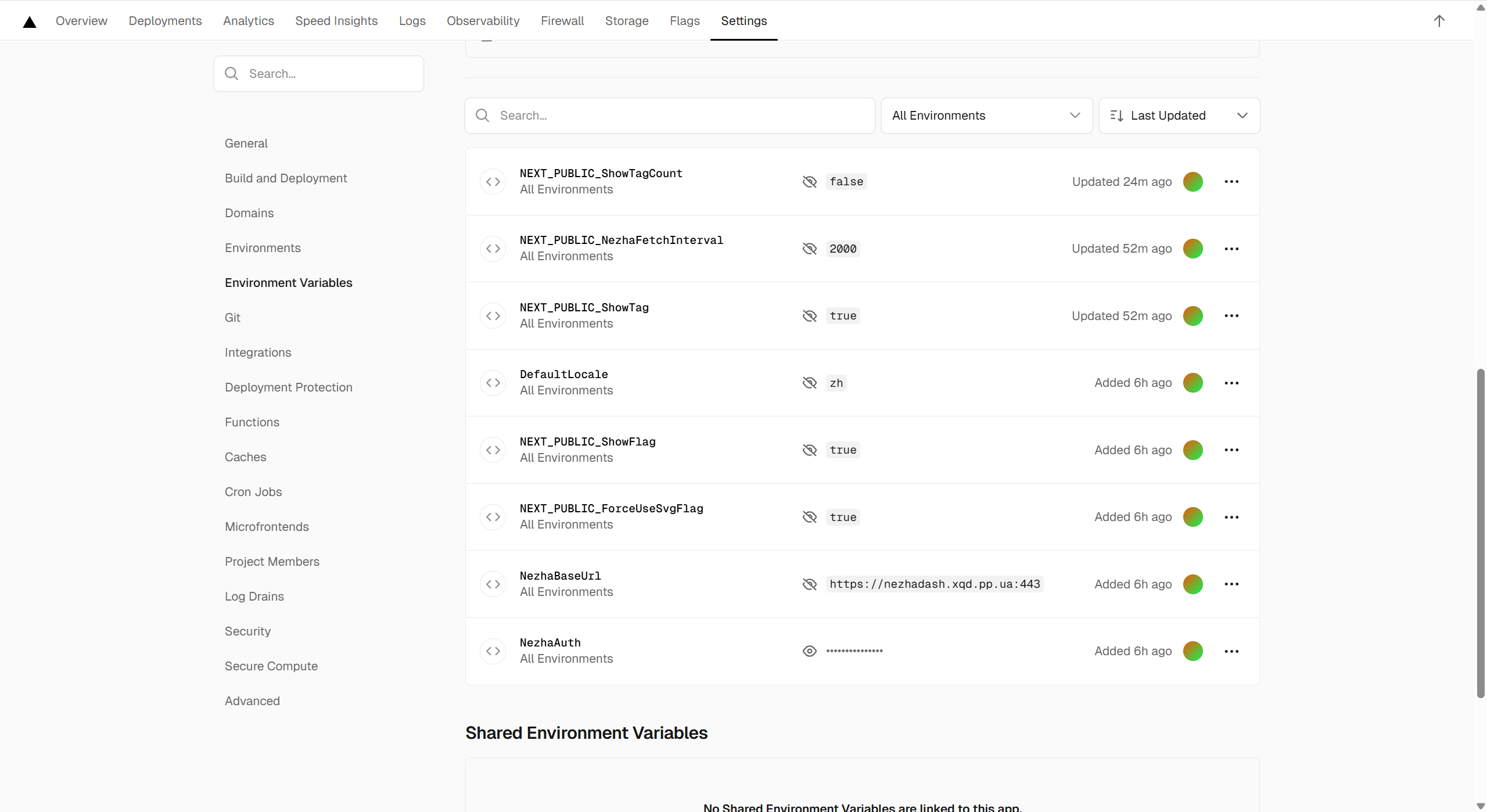This screenshot has width=1487, height=812.
Task: Open the Last Updated sort dropdown
Action: [1179, 116]
